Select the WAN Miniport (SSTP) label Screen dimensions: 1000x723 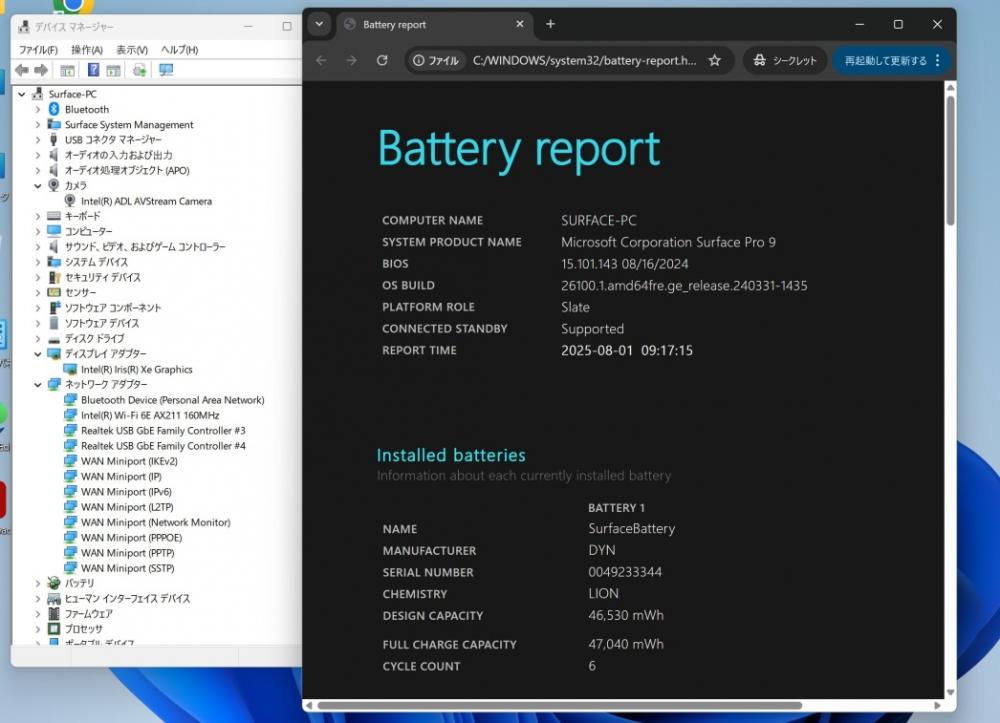pyautogui.click(x=128, y=568)
